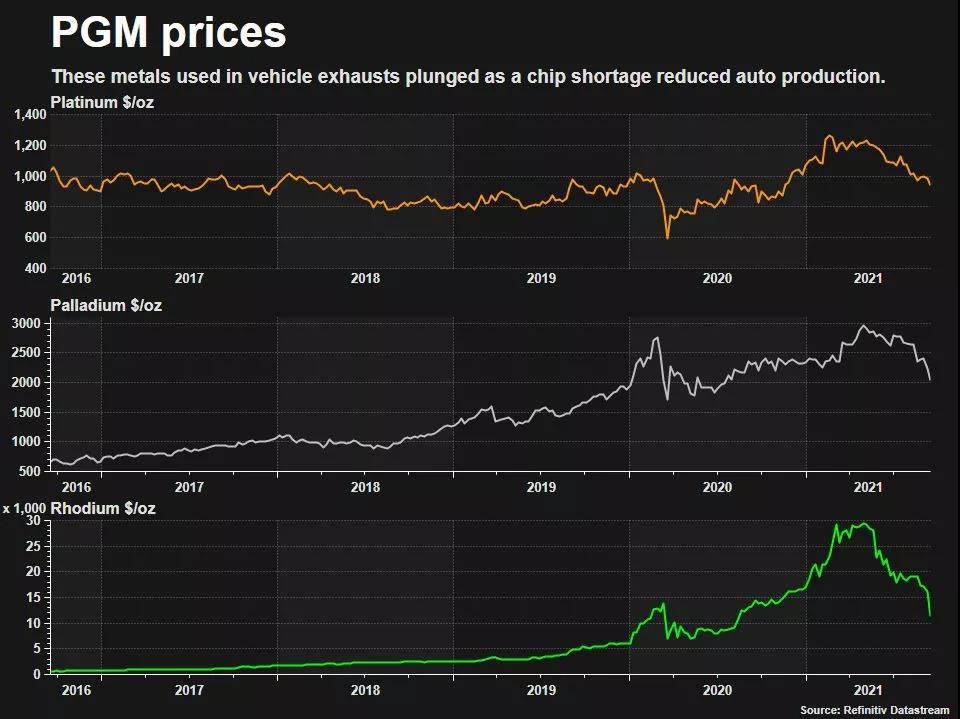Click 2018 on the Platinum timeline
This screenshot has width=960, height=719.
(x=365, y=278)
